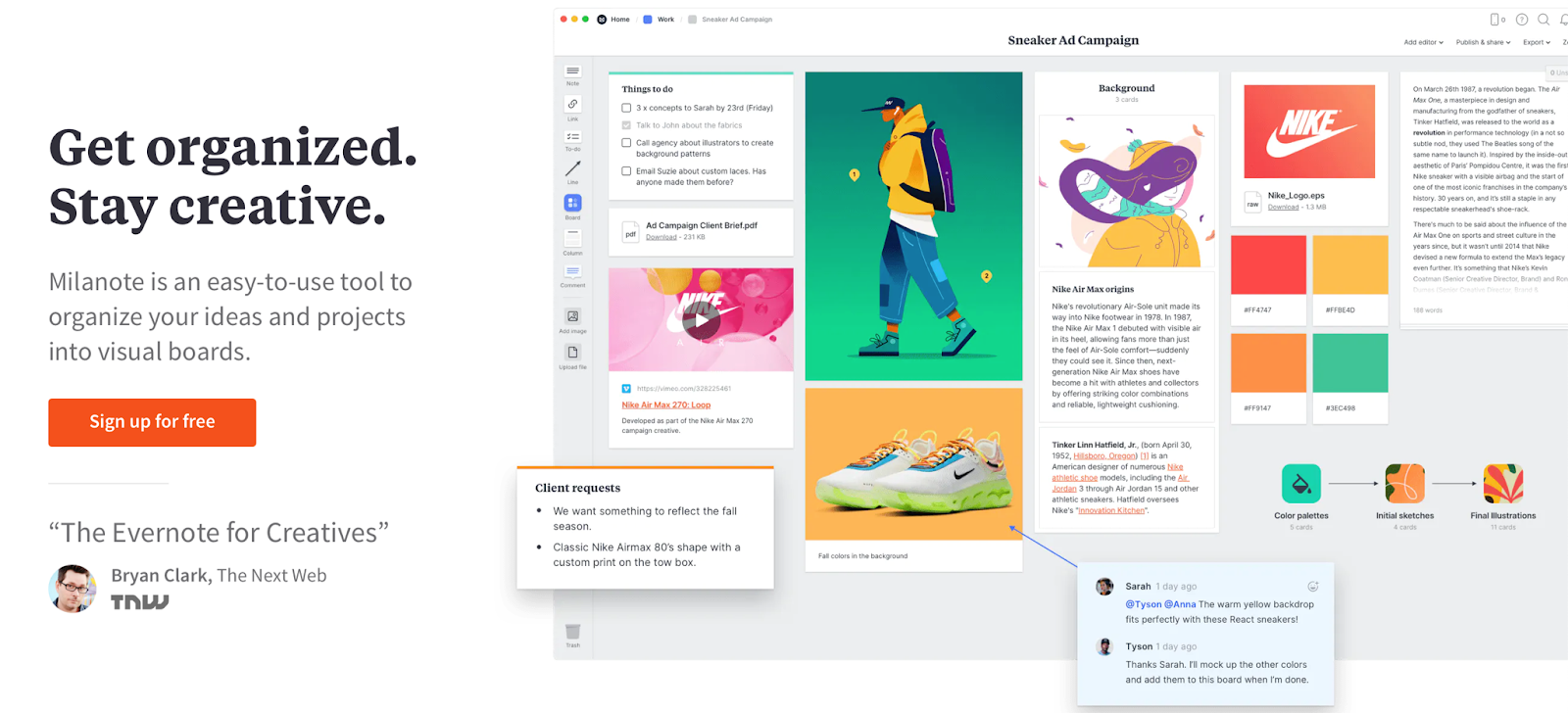Open the Add editor dropdown

point(1423,42)
